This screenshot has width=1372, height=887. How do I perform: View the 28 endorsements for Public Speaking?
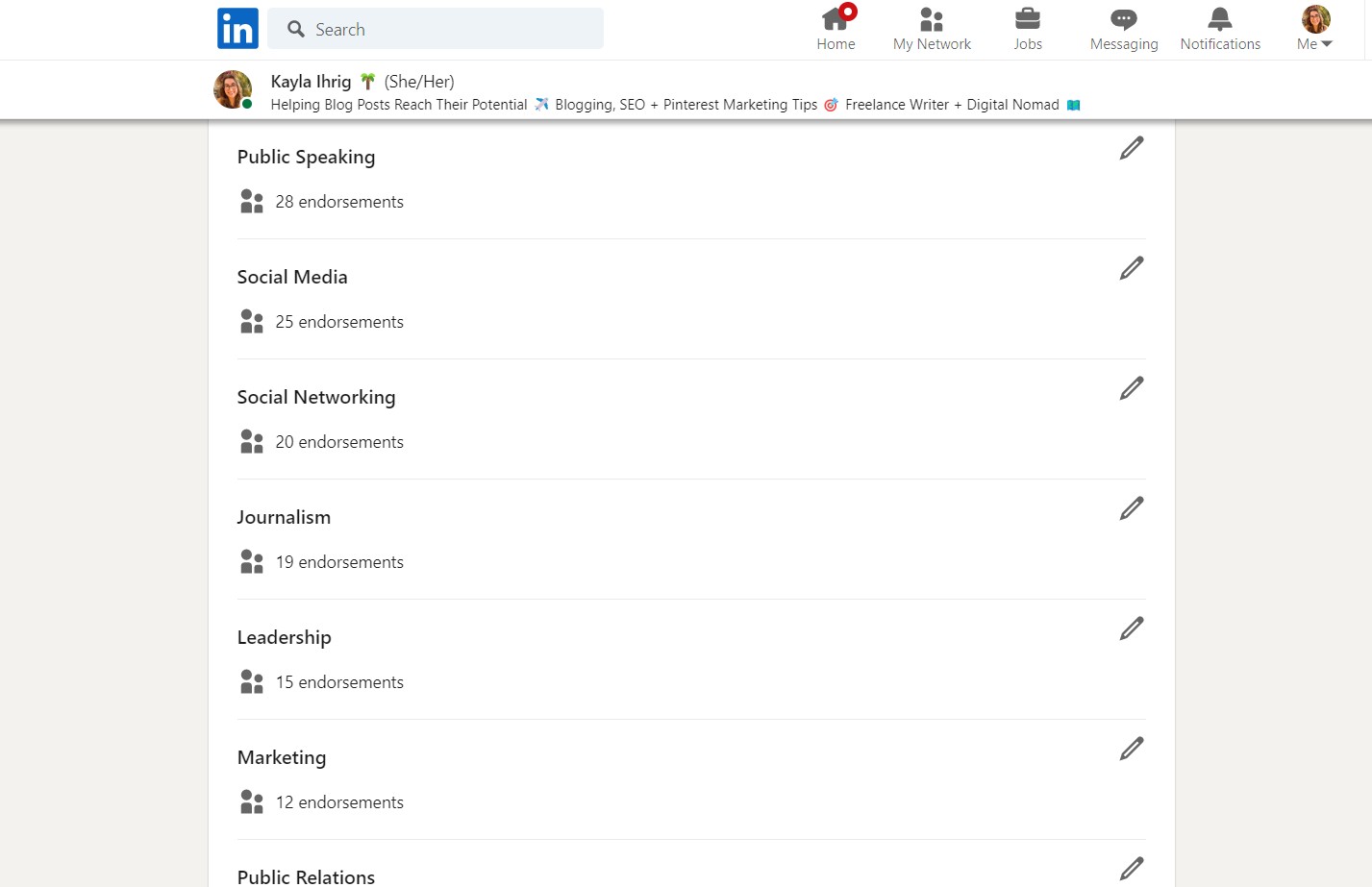pyautogui.click(x=339, y=202)
